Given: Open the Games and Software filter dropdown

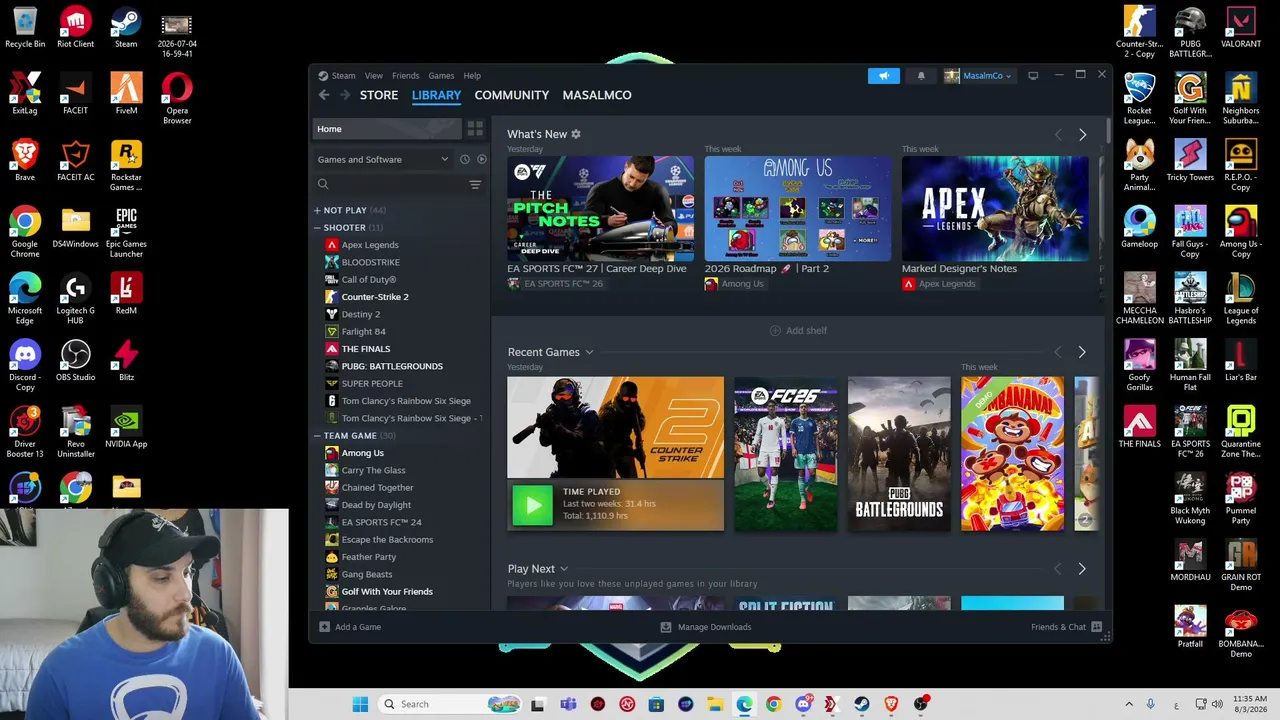Looking at the screenshot, I should coord(383,159).
